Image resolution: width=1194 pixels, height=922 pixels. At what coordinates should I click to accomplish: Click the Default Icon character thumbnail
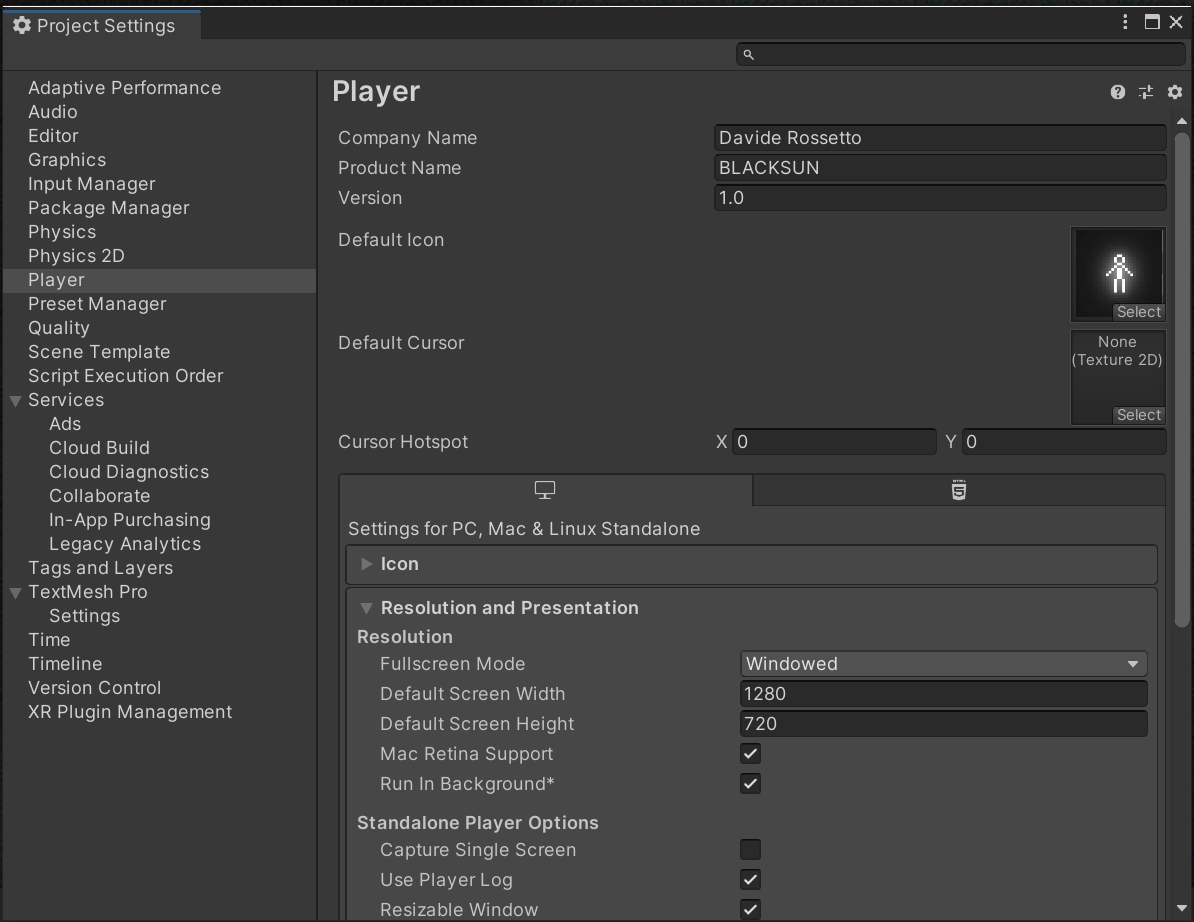pos(1118,274)
